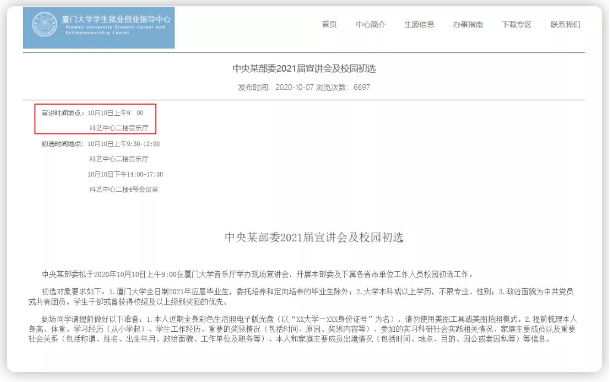Select the 宣讲时间地点 10月10日上午9:00 line
The width and height of the screenshot is (610, 382).
(93, 113)
